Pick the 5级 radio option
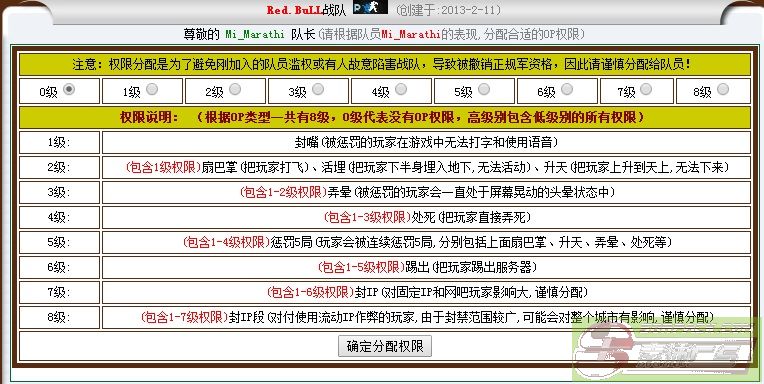Screen dimensions: 764x384 [x=484, y=89]
